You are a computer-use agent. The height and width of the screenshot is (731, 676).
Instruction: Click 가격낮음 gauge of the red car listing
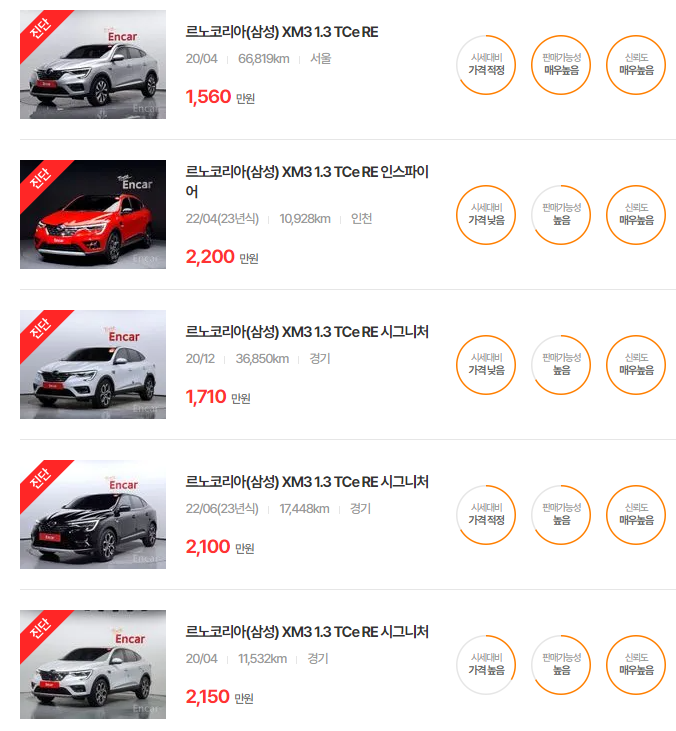486,215
